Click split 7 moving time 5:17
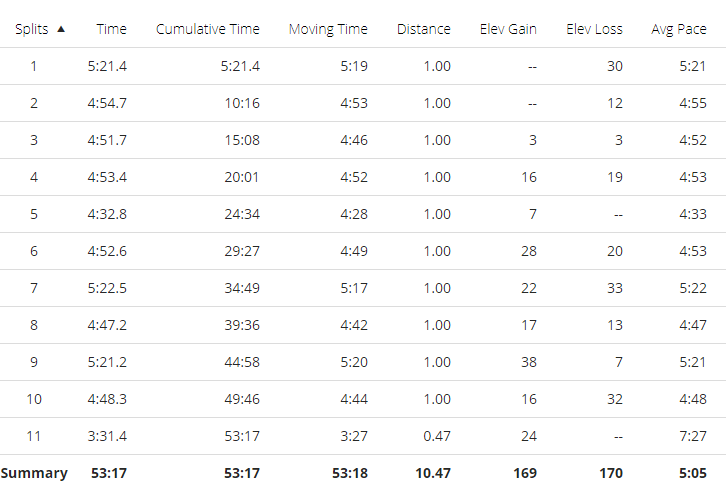 [x=354, y=288]
